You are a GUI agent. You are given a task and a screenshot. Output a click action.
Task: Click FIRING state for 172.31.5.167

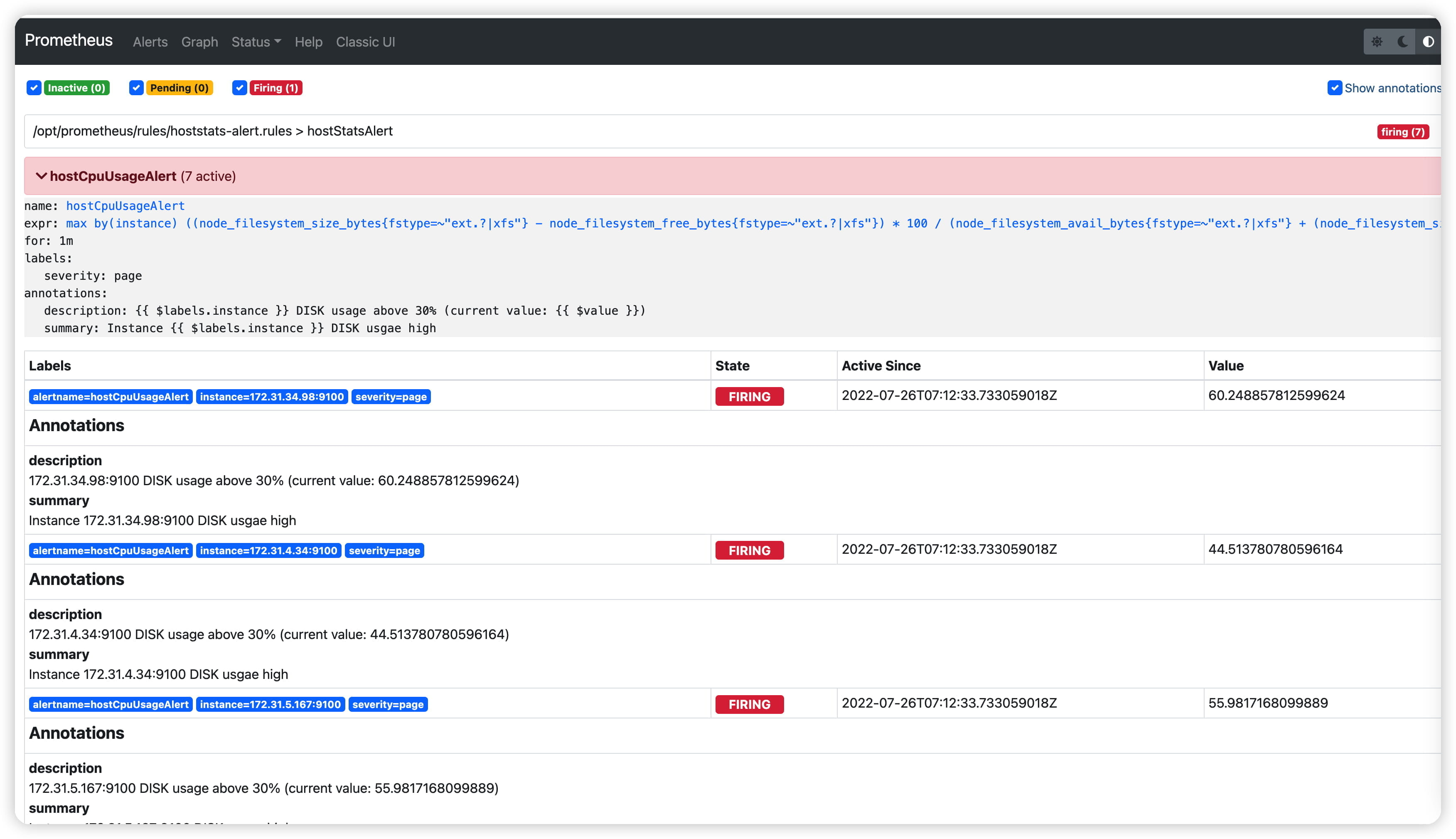(750, 704)
